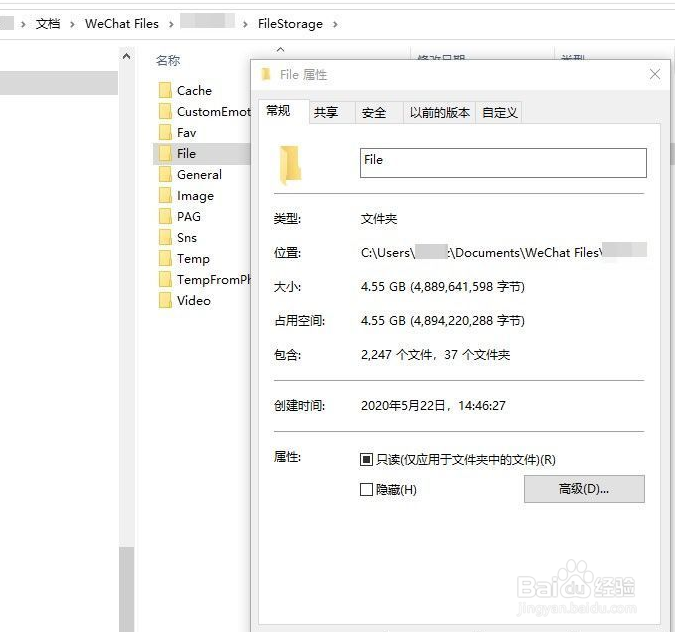Image resolution: width=675 pixels, height=632 pixels.
Task: Click the General folder name
Action: [x=199, y=175]
